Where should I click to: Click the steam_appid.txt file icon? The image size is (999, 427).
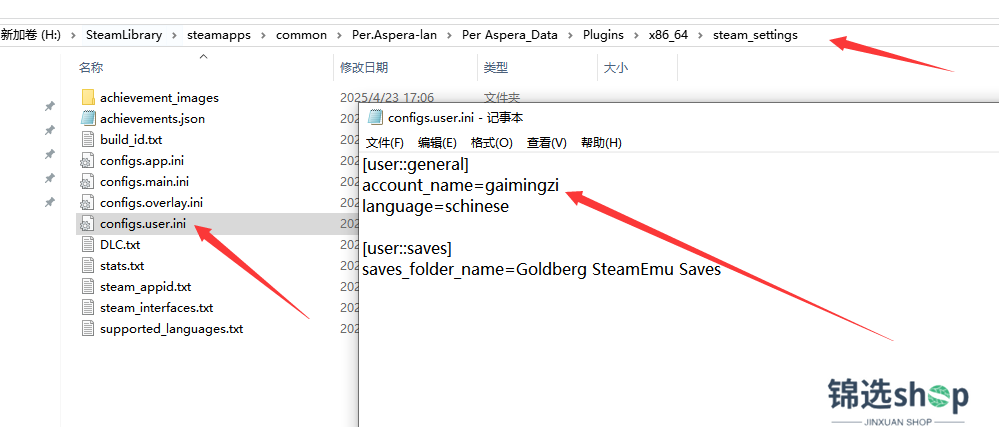click(x=88, y=287)
